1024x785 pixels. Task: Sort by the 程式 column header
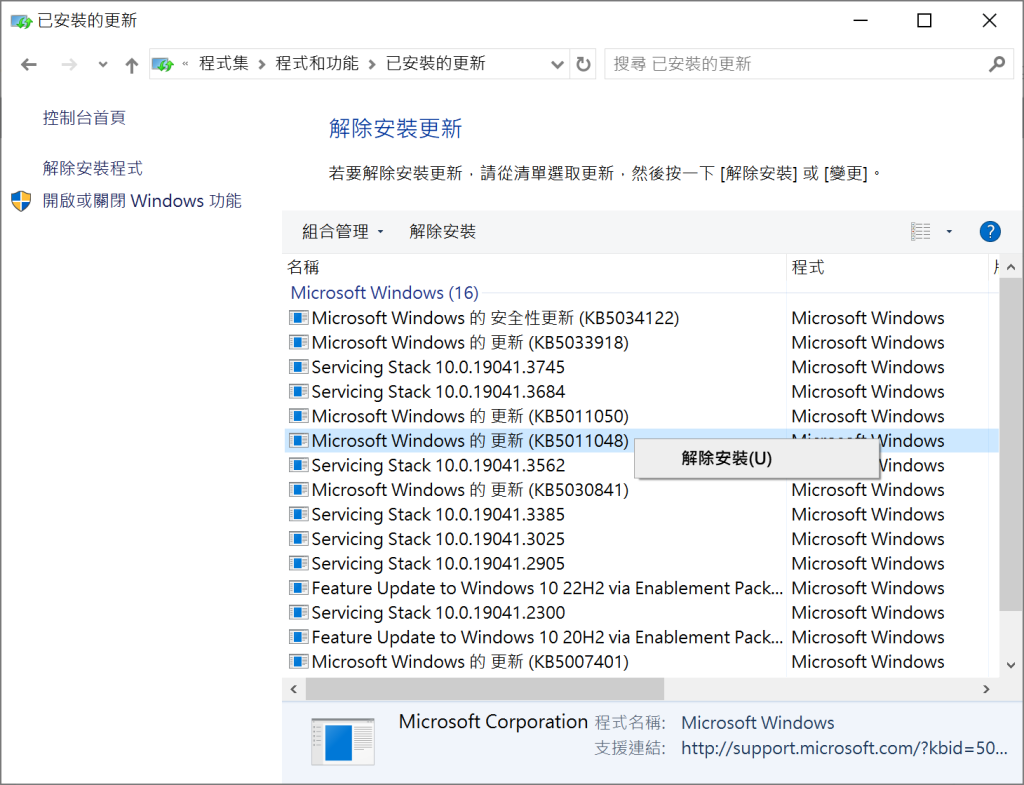(x=888, y=266)
